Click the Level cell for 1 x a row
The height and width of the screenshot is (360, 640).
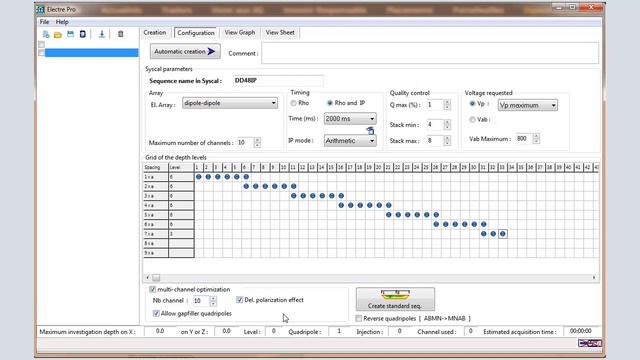181,177
